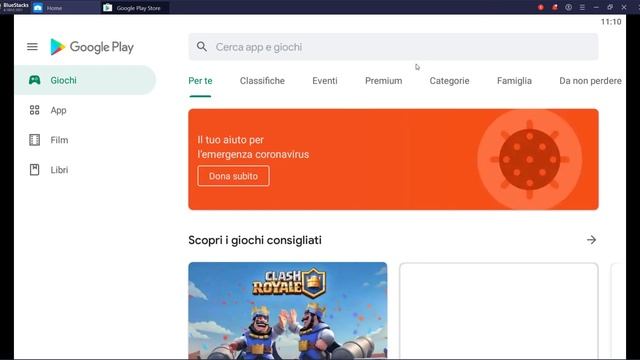The height and width of the screenshot is (360, 640).
Task: Select the Google Play Store window tab
Action: coord(135,8)
